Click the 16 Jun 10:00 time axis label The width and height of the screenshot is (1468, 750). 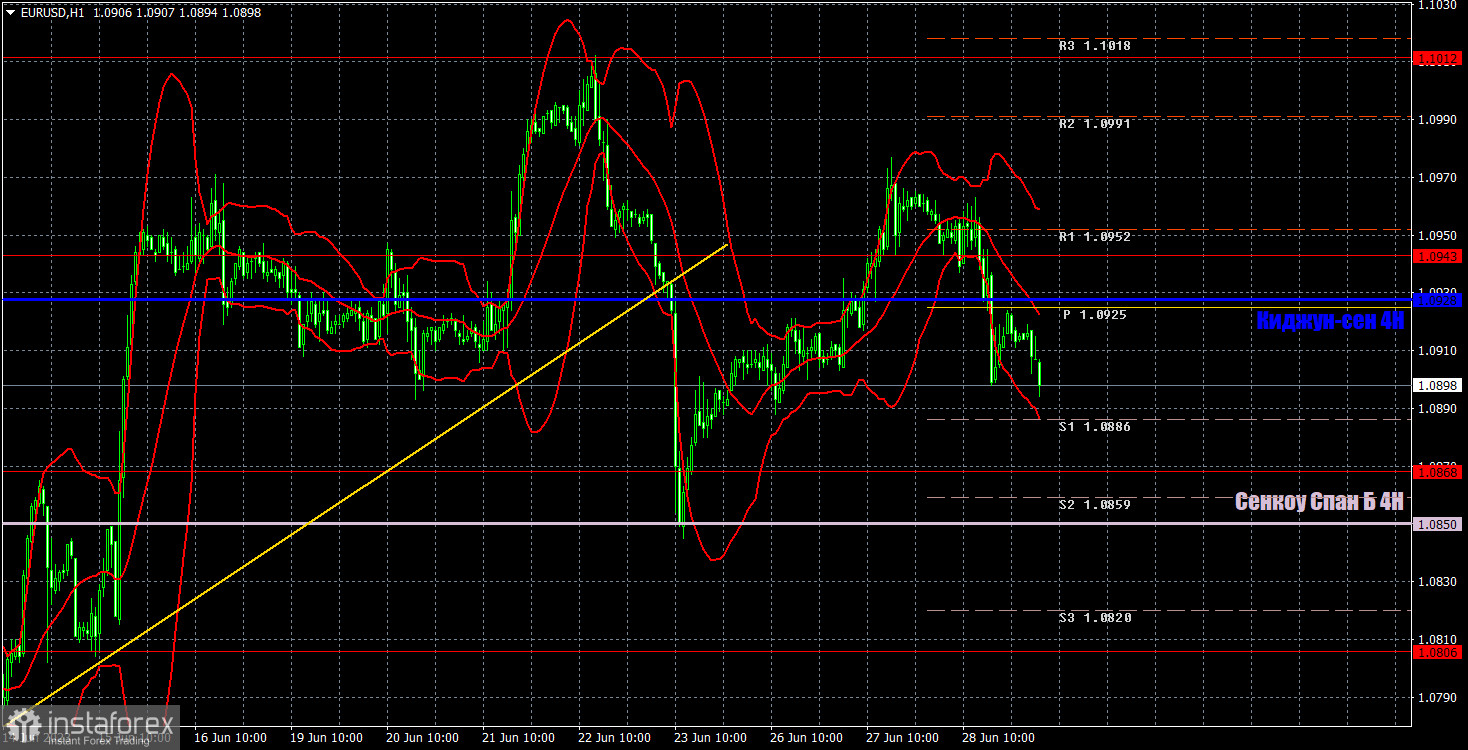[229, 738]
